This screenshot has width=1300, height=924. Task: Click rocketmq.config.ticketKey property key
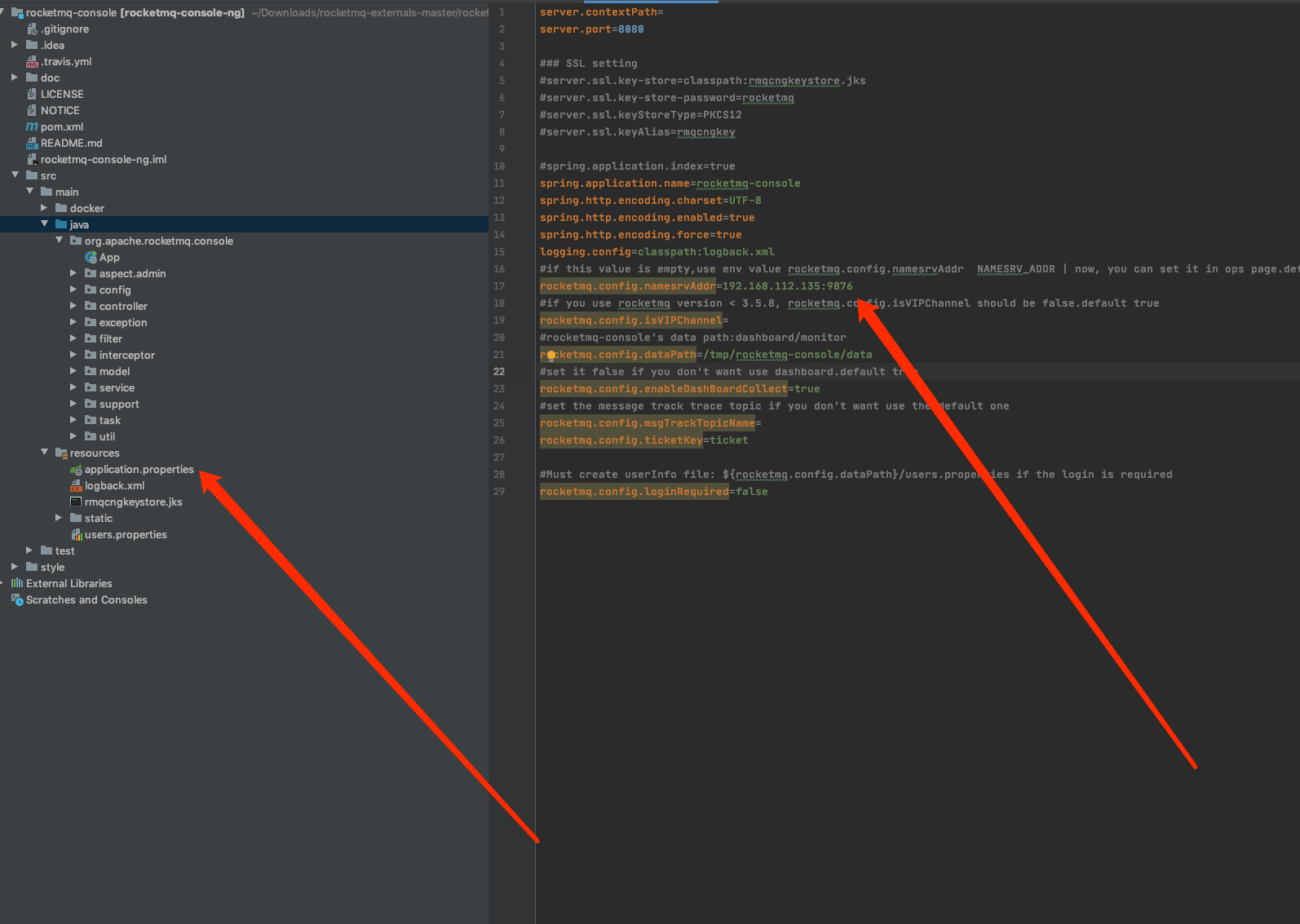tap(621, 440)
